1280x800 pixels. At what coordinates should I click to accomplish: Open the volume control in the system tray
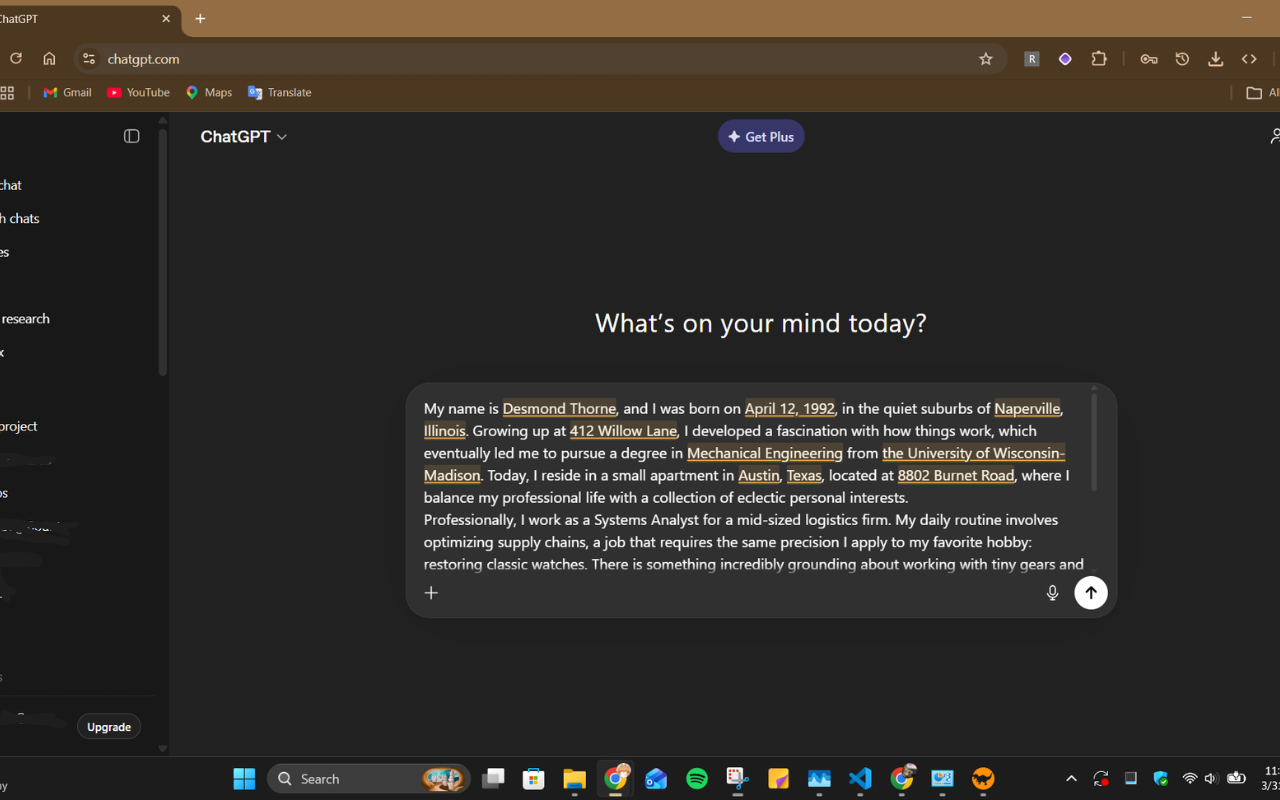(1211, 779)
